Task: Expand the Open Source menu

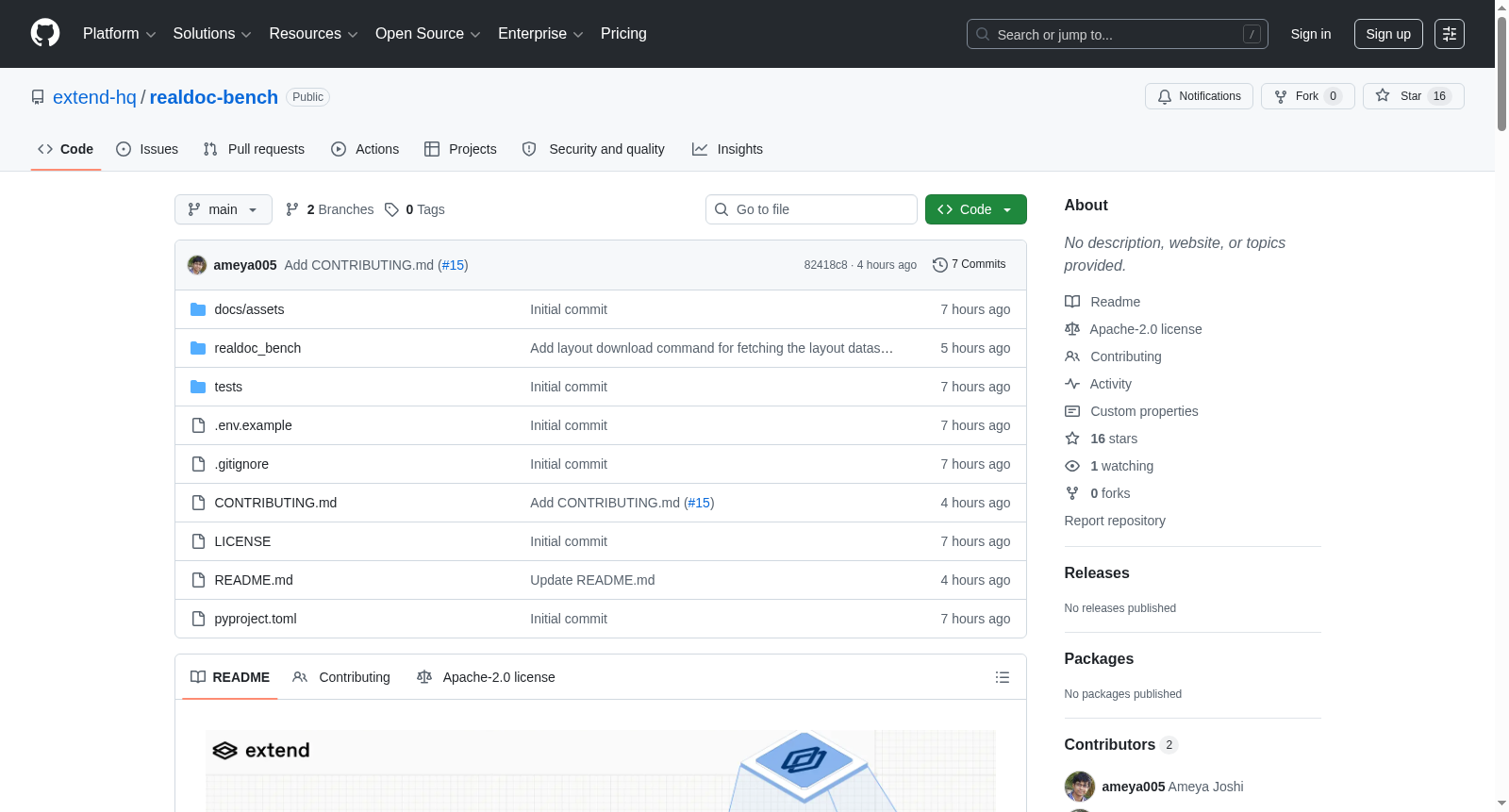Action: pos(428,34)
